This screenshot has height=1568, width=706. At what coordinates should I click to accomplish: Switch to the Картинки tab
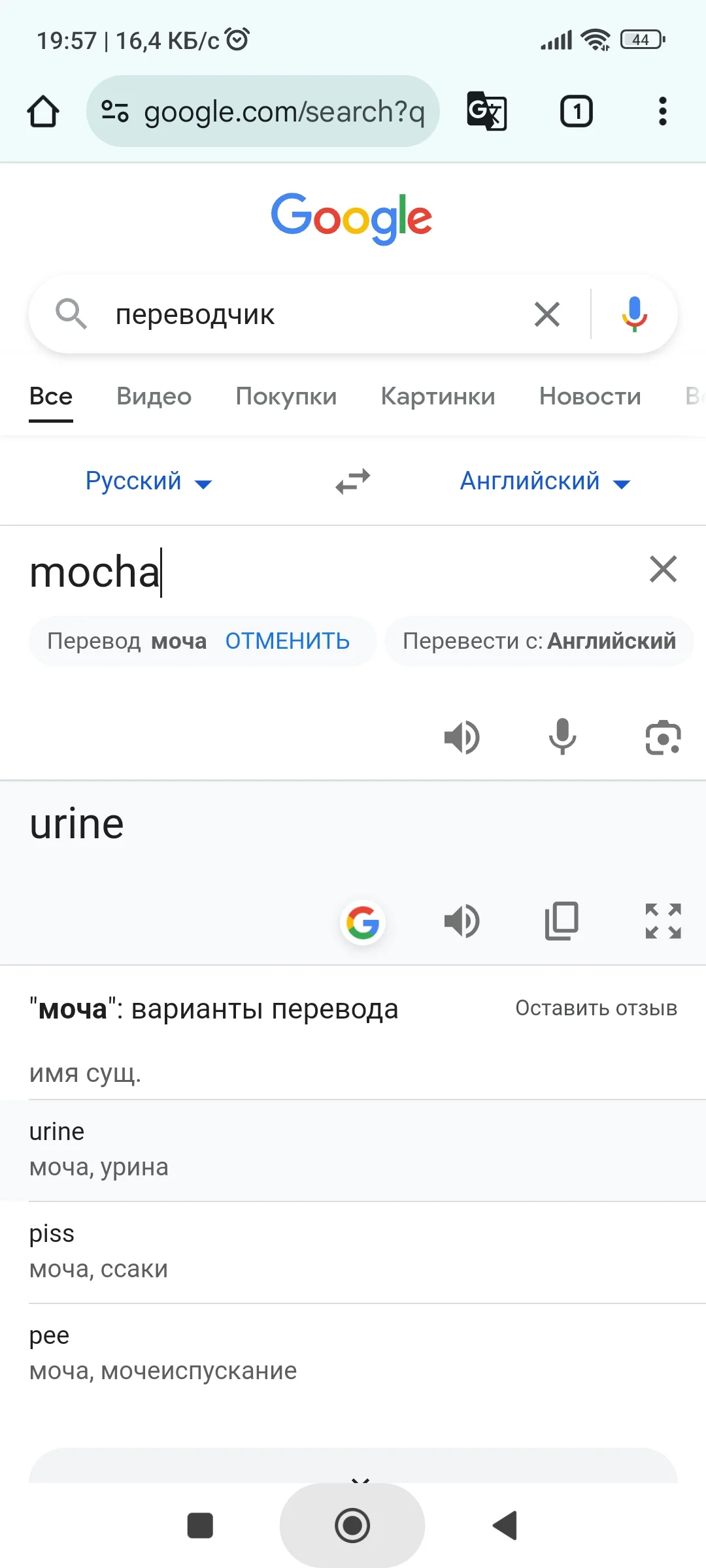click(437, 396)
